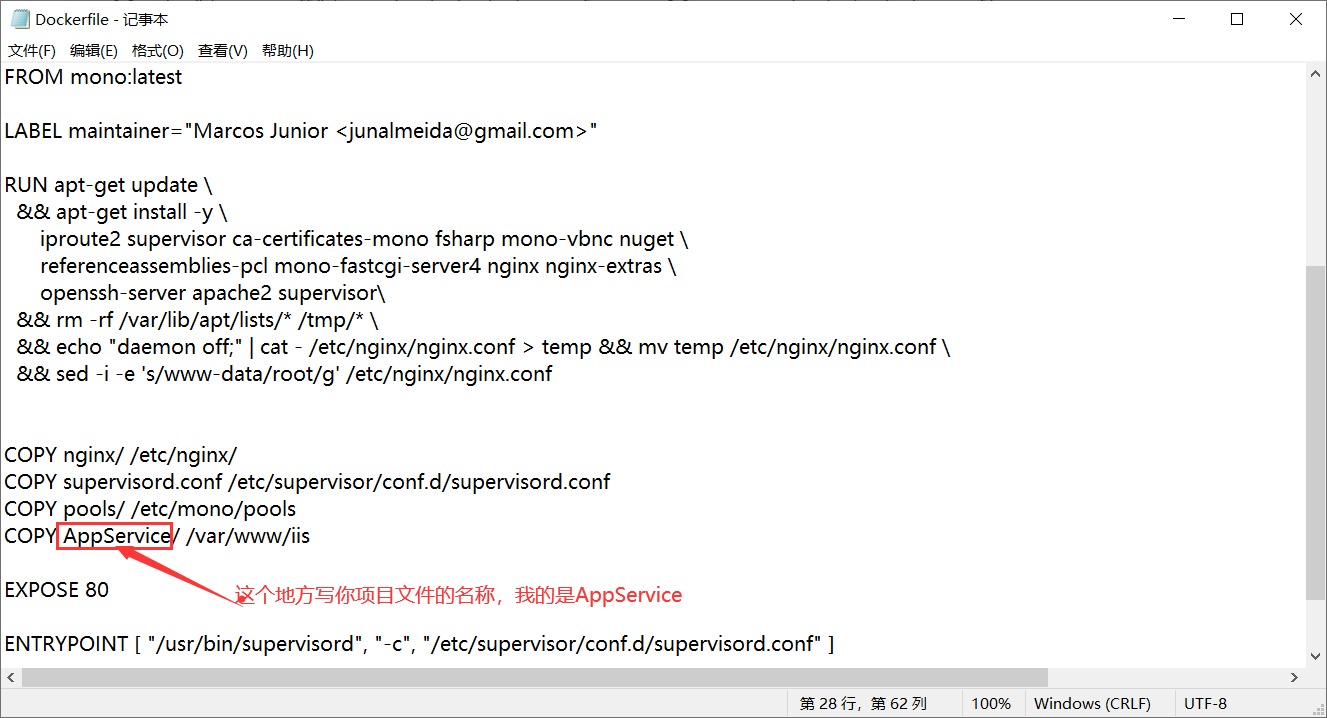Open the 编辑(E) menu
1327x718 pixels.
point(93,50)
